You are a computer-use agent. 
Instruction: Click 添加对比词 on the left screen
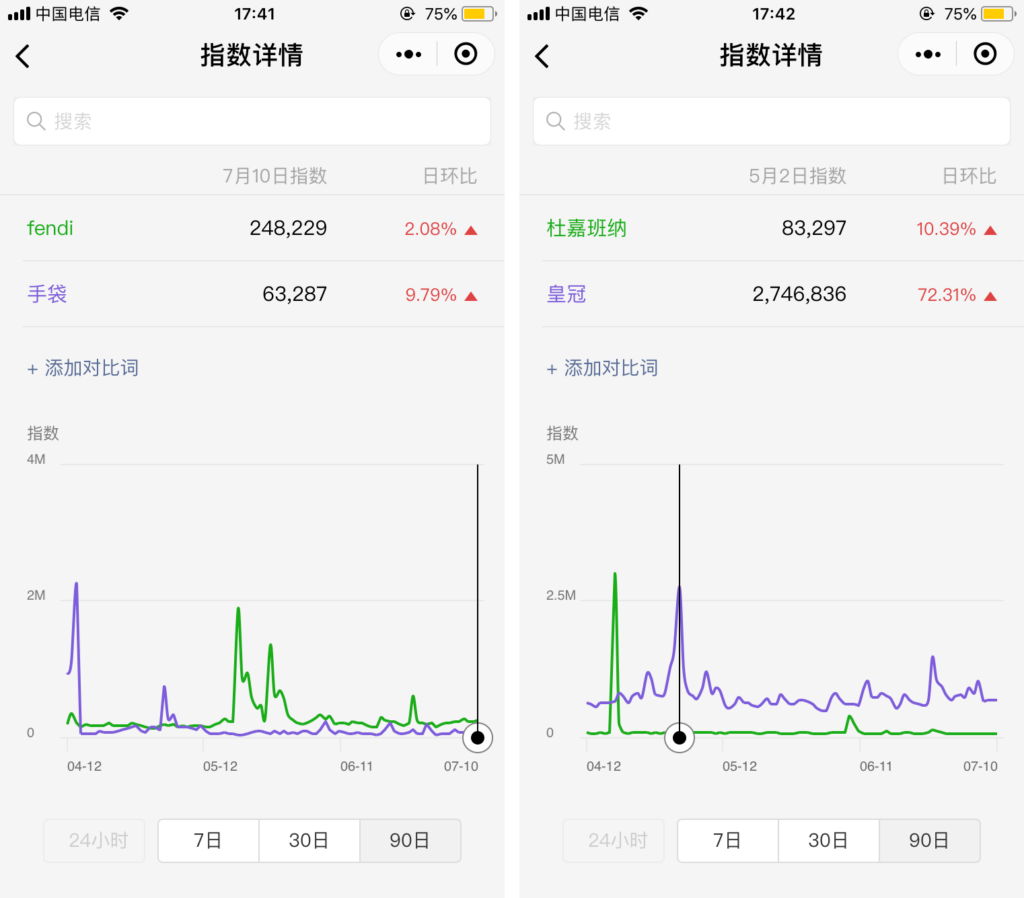(83, 368)
